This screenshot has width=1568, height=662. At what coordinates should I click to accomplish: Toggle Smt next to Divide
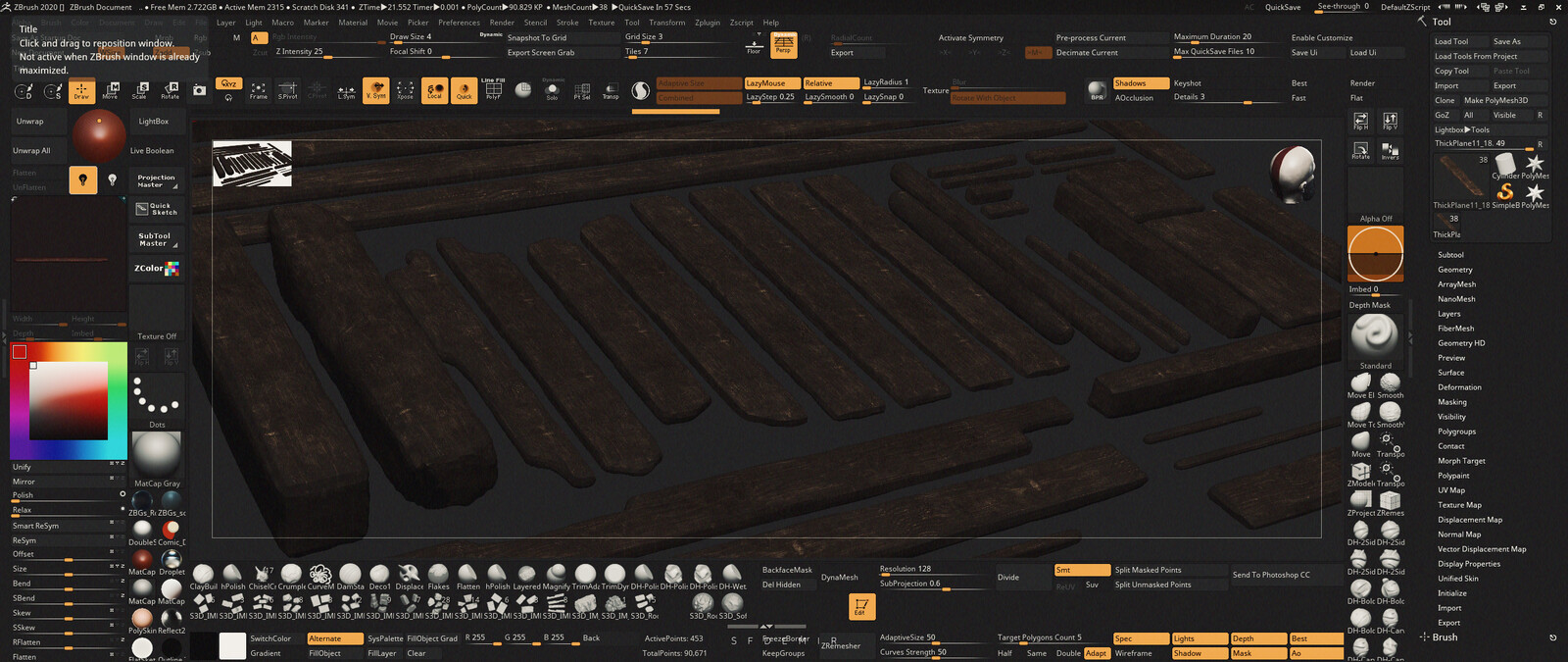[1082, 570]
